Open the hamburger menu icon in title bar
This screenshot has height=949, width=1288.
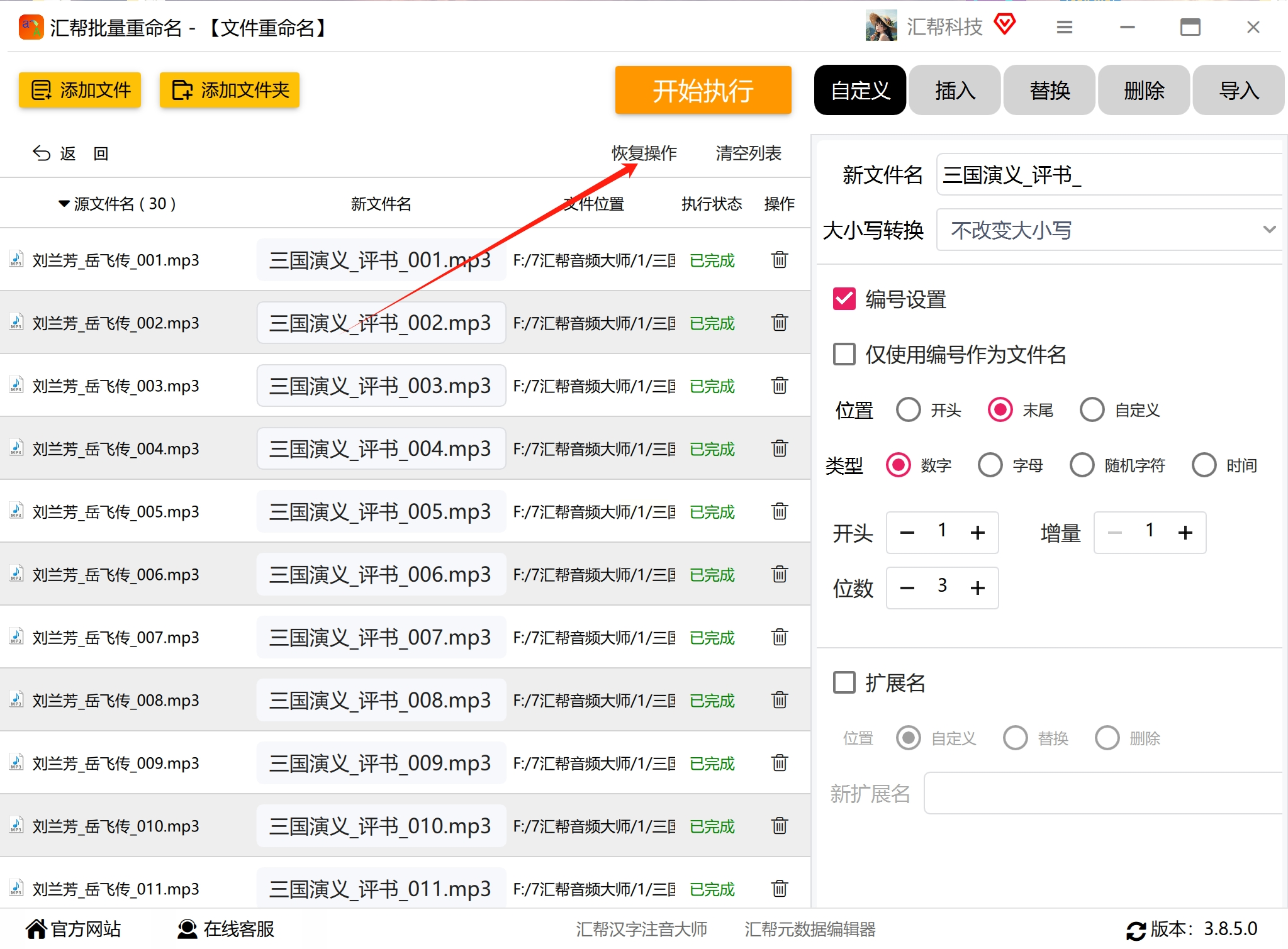(x=1064, y=27)
